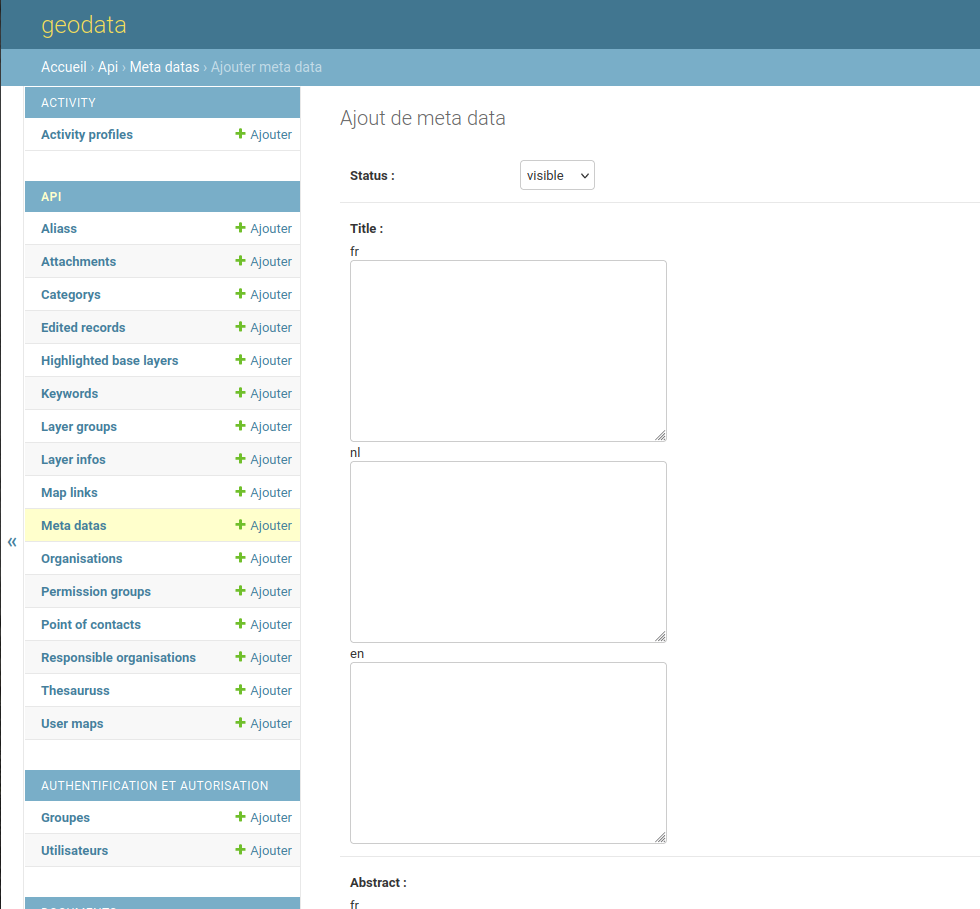Click the plus icon beside Activity profiles
980x909 pixels.
click(240, 134)
